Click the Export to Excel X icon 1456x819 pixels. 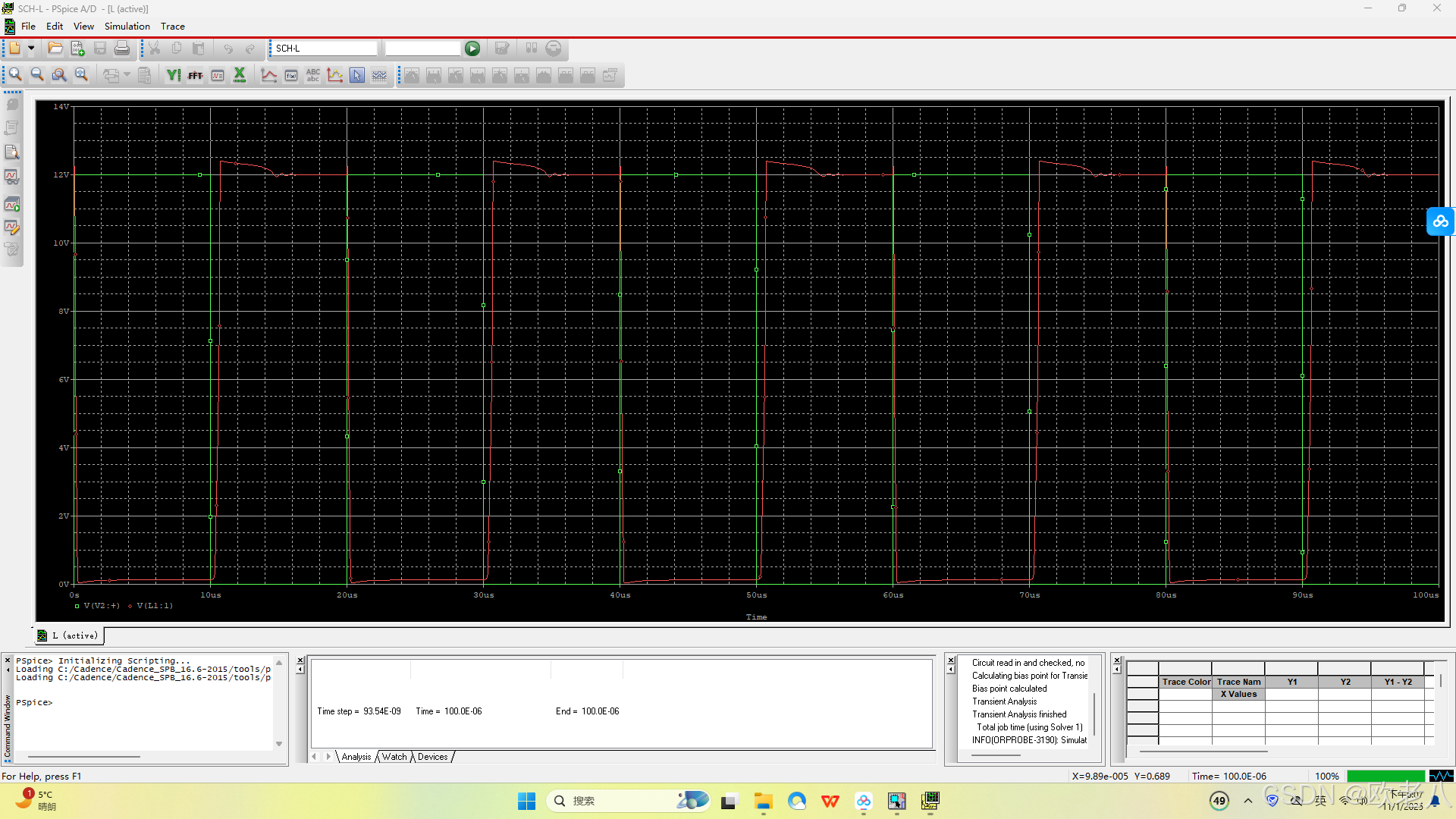[240, 75]
